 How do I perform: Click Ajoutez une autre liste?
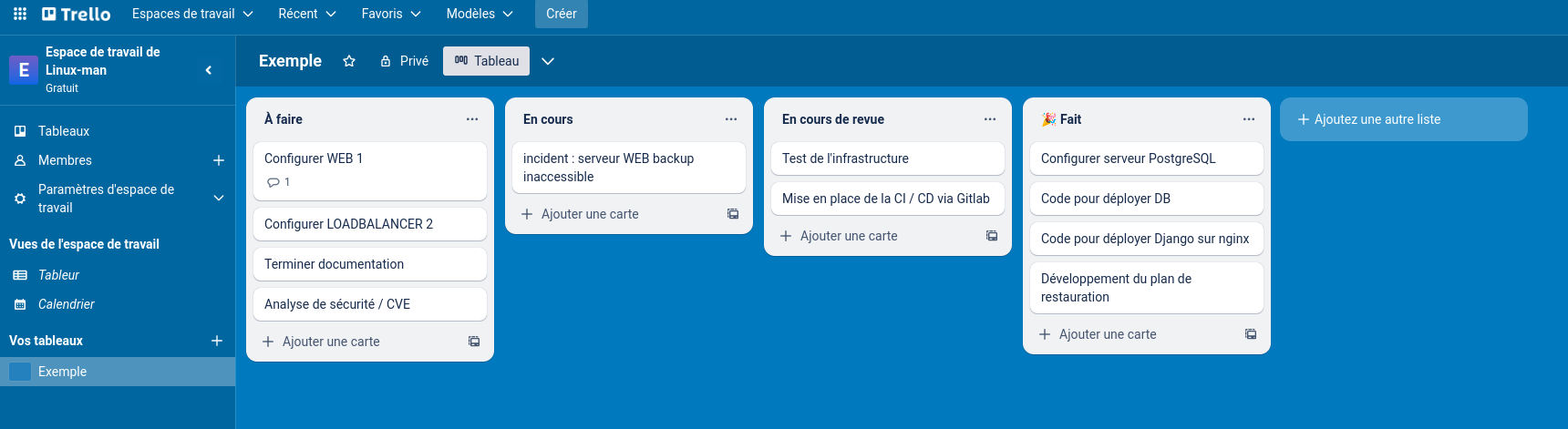(x=1403, y=119)
